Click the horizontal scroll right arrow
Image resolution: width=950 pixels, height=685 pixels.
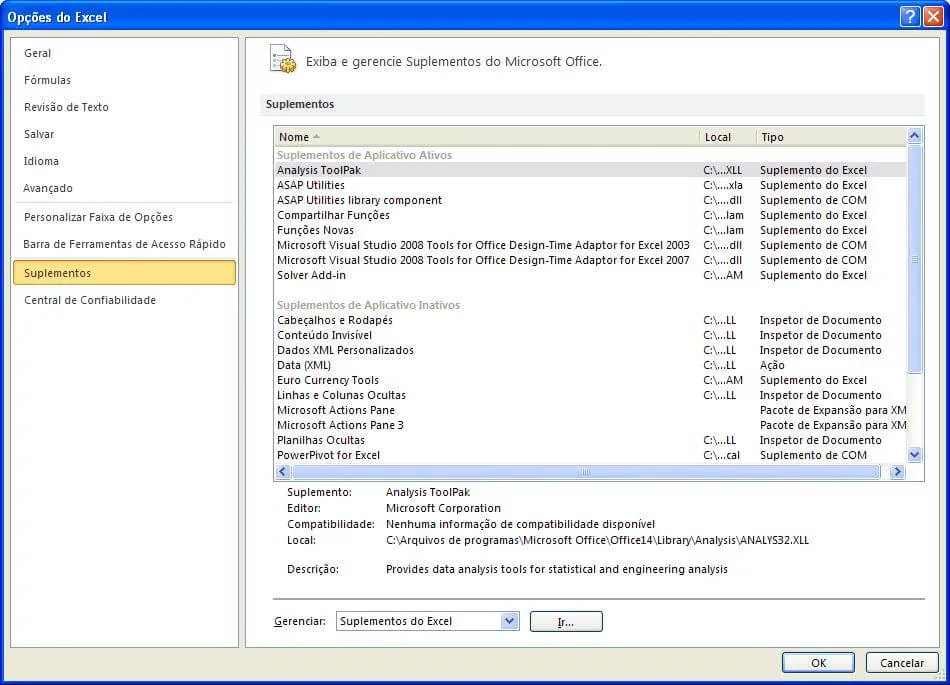897,472
